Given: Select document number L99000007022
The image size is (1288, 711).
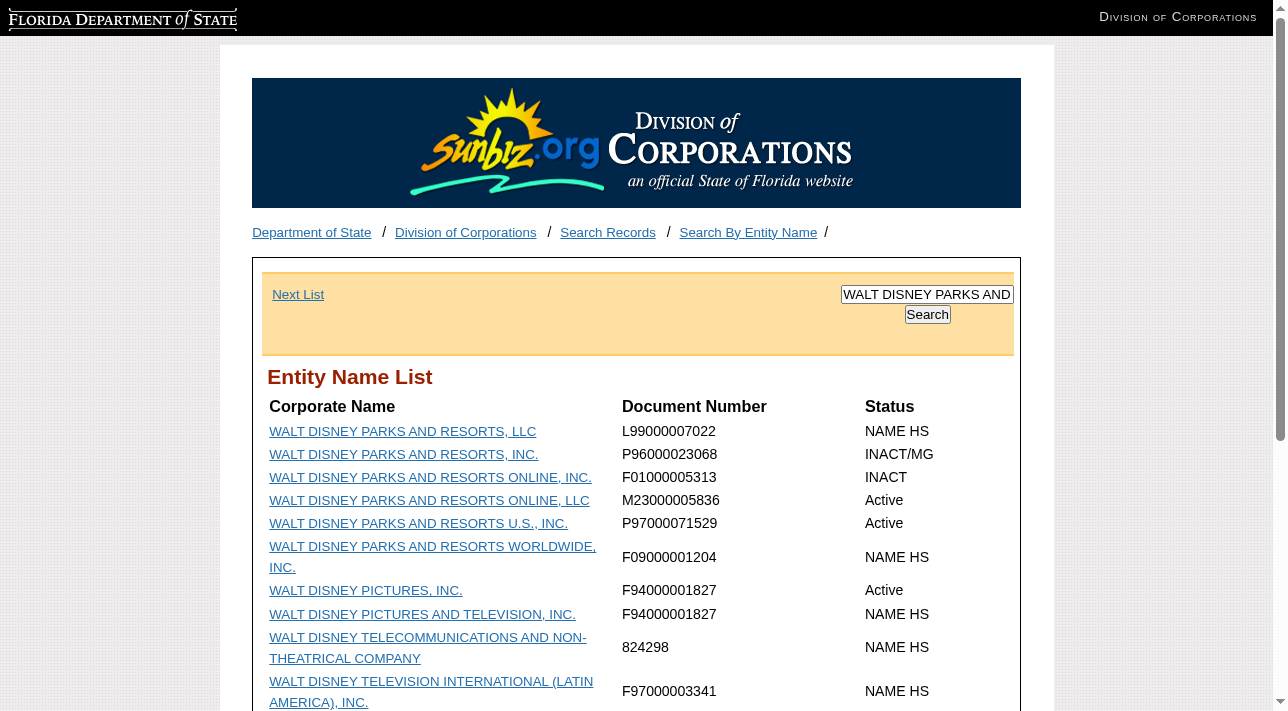Looking at the screenshot, I should pos(669,432).
